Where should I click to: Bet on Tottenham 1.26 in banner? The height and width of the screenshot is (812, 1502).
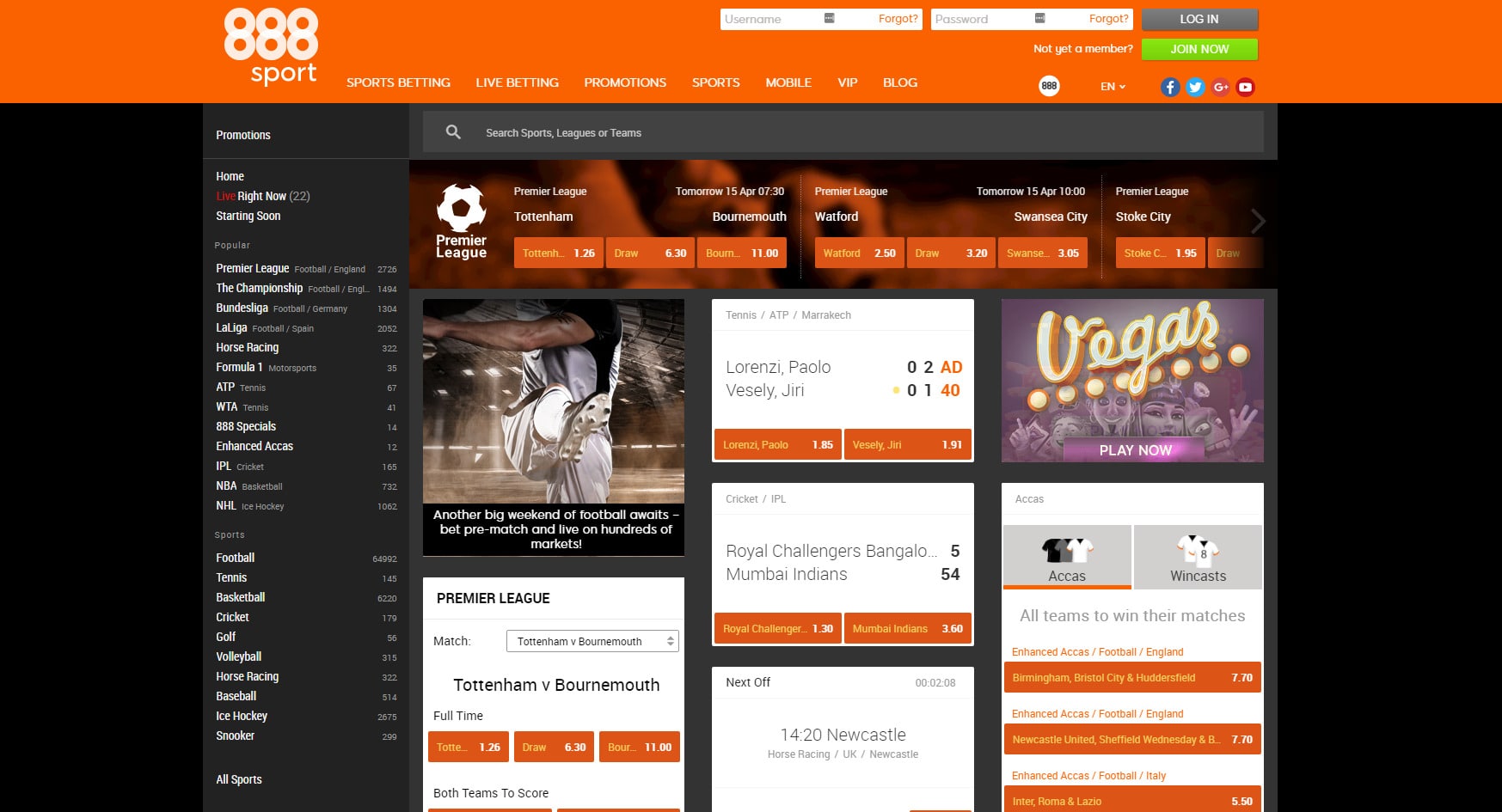(x=558, y=253)
